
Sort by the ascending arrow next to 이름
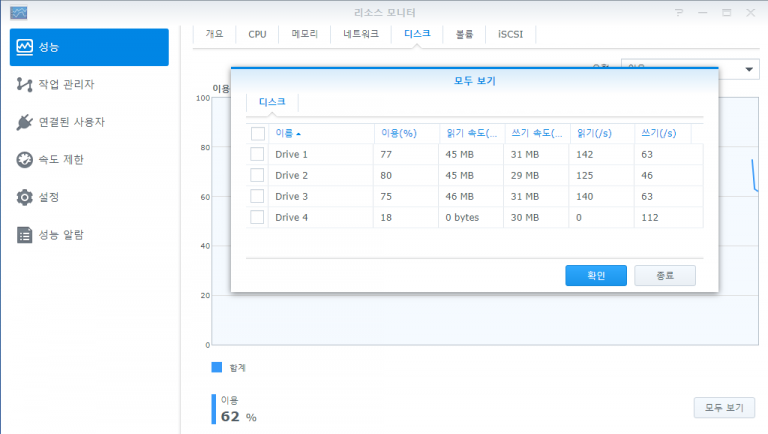point(298,134)
